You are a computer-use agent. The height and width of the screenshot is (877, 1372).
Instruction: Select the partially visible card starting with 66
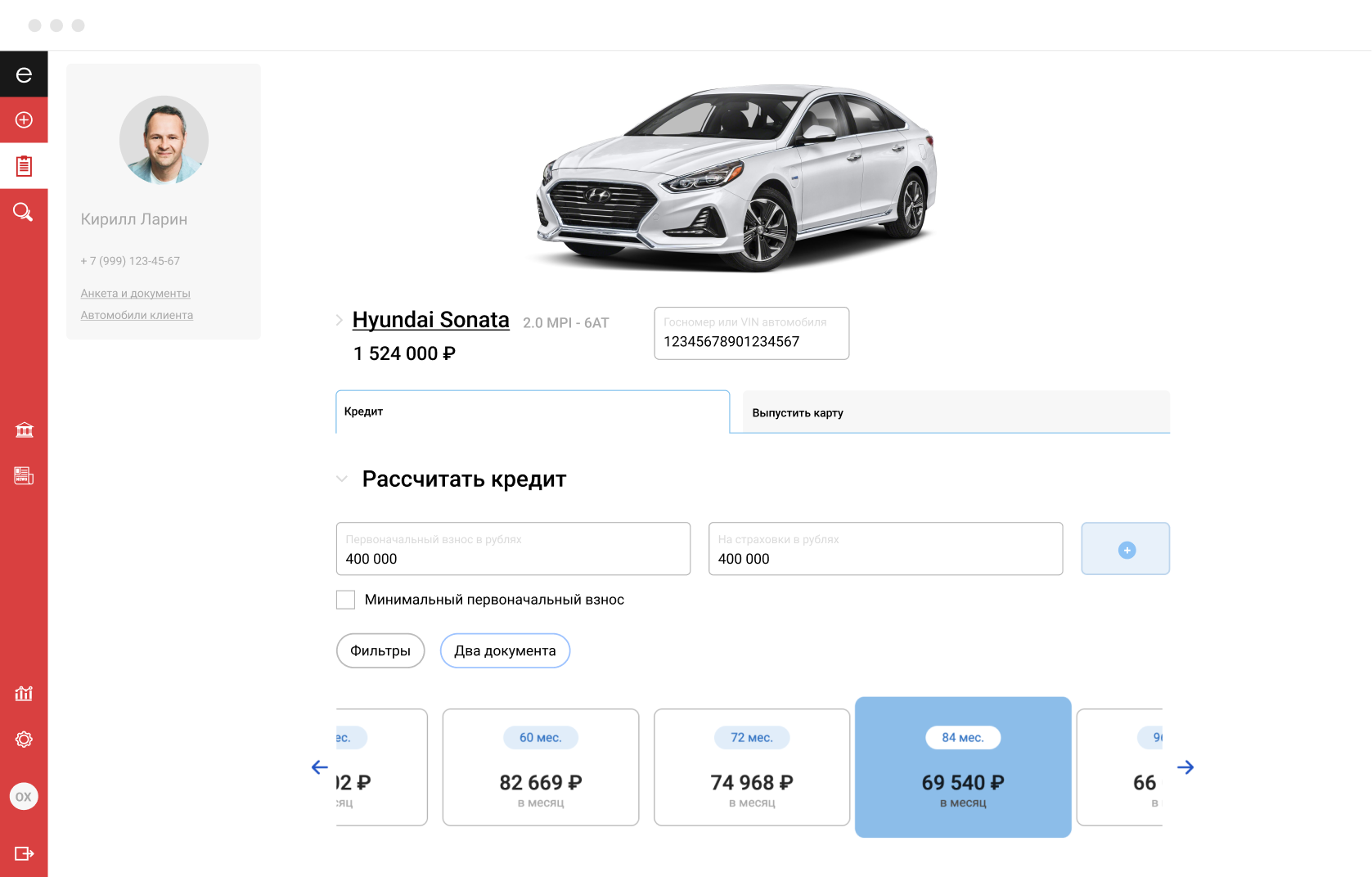tap(1119, 767)
